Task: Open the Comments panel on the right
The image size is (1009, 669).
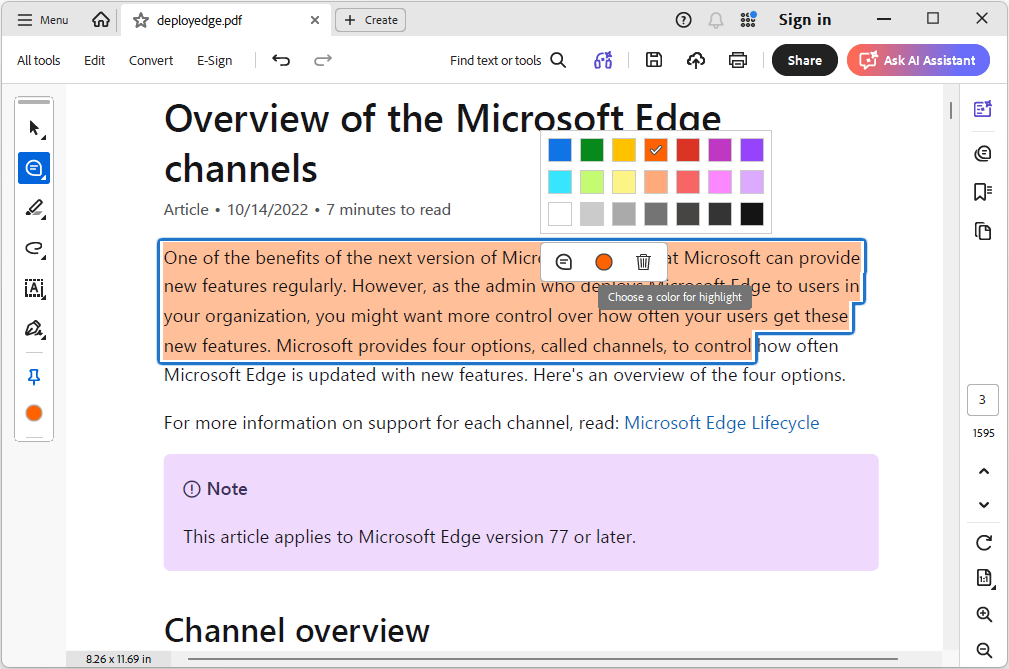Action: [982, 153]
